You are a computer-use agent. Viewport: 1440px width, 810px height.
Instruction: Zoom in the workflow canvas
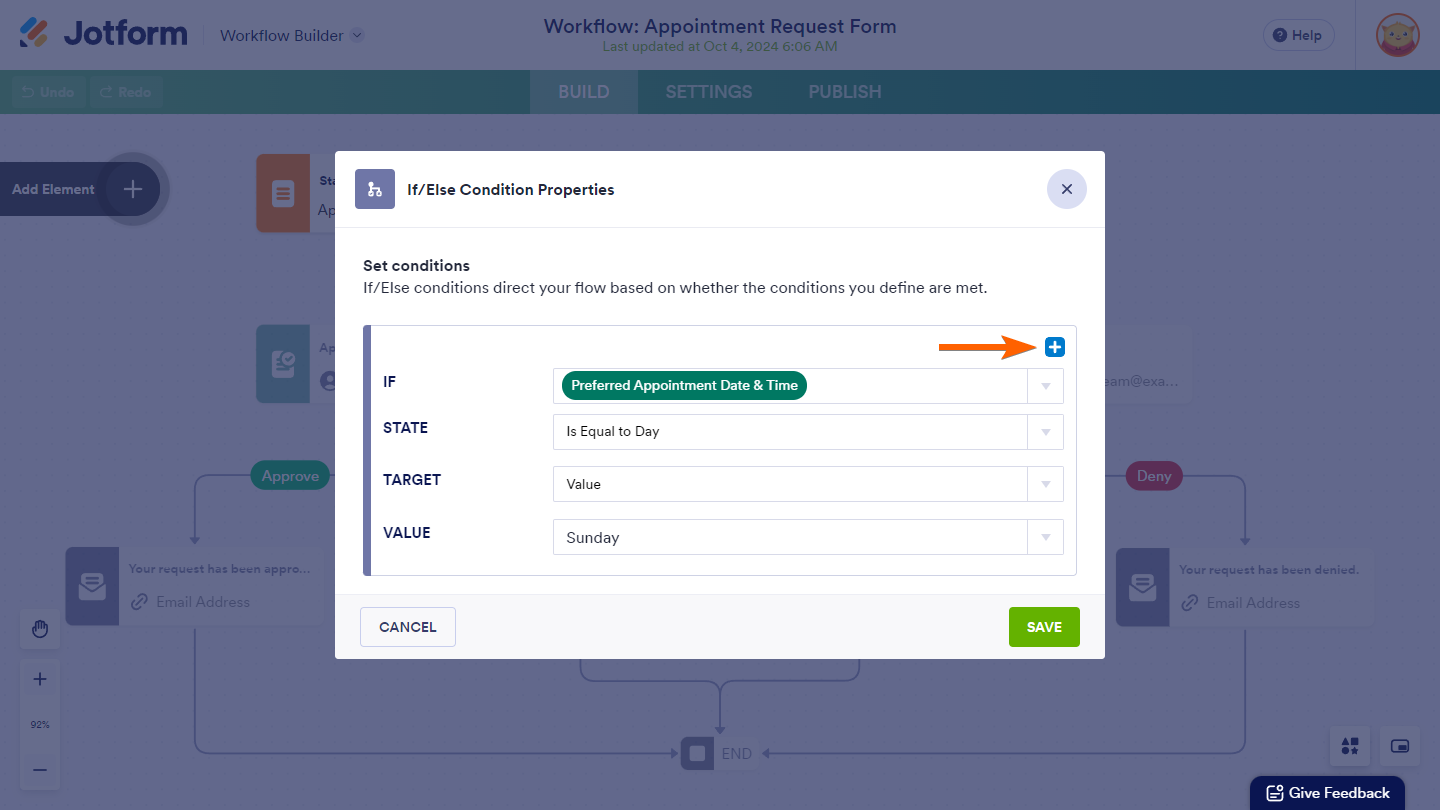(40, 679)
